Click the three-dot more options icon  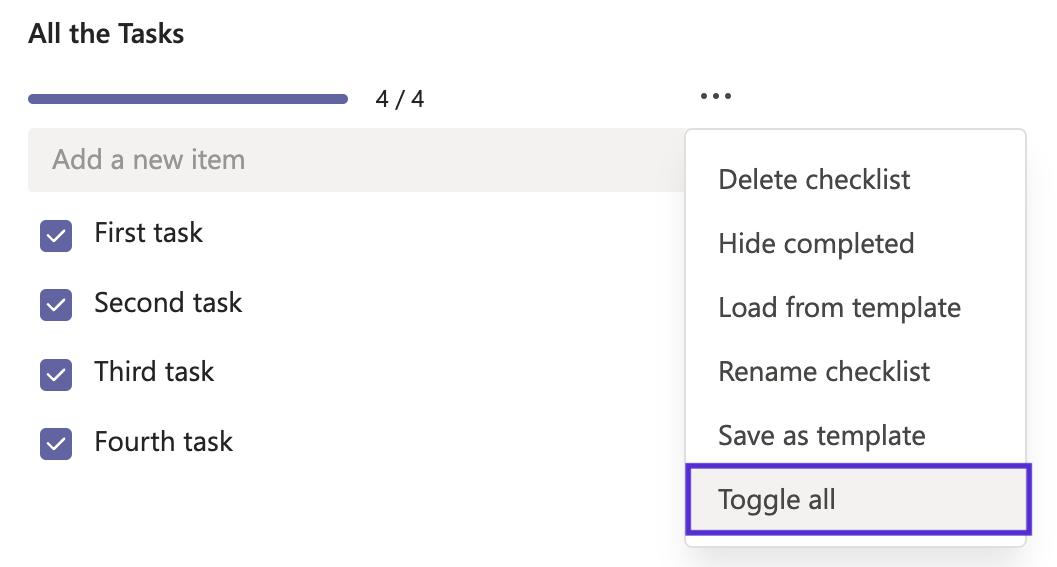coord(716,97)
